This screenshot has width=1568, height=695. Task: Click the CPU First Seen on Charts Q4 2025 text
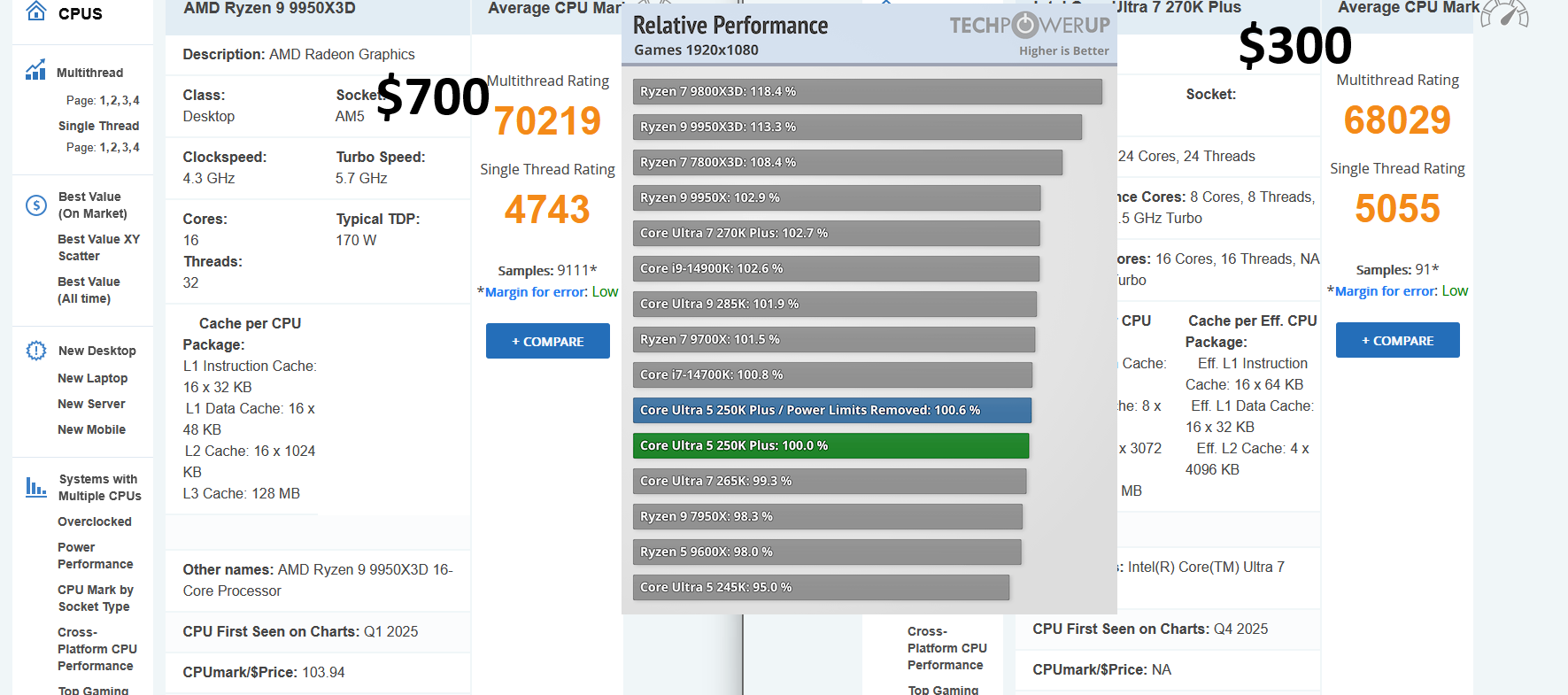point(1150,629)
